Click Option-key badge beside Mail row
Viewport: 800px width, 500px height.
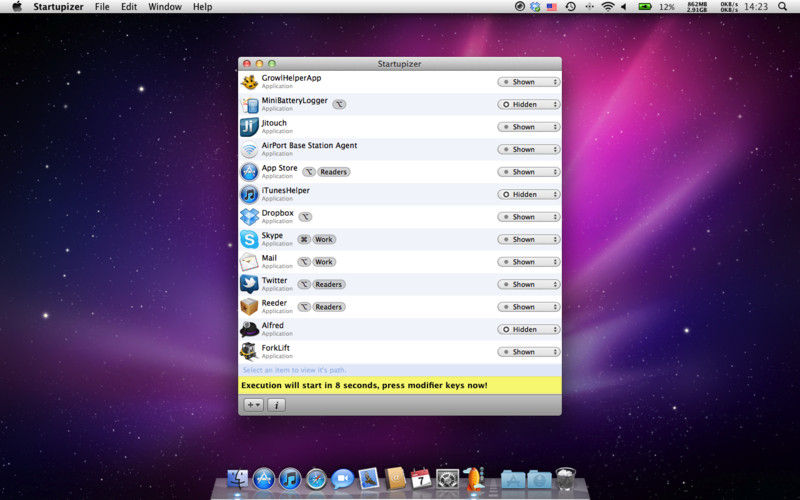click(304, 262)
